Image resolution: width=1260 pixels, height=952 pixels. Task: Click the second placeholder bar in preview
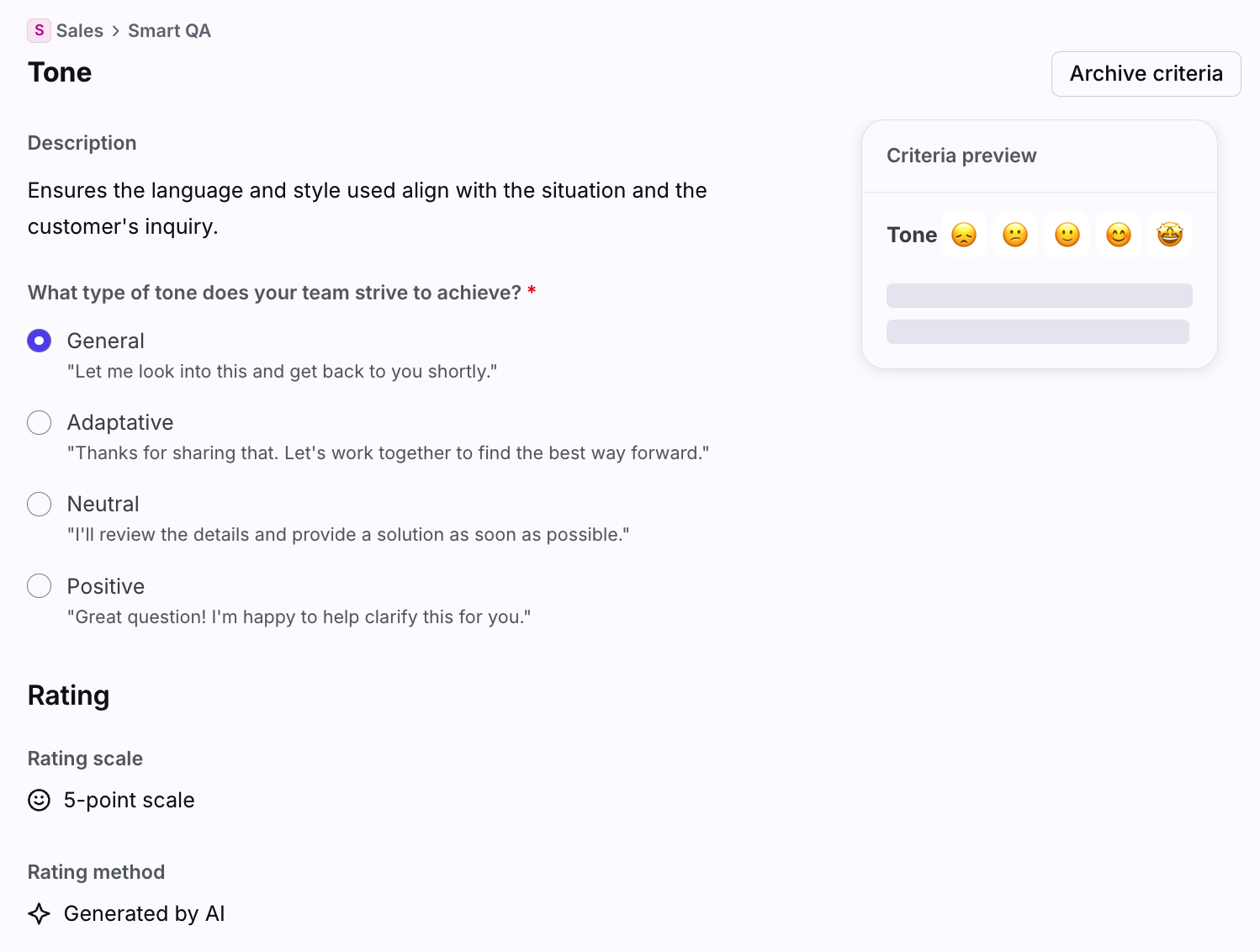click(x=1037, y=332)
